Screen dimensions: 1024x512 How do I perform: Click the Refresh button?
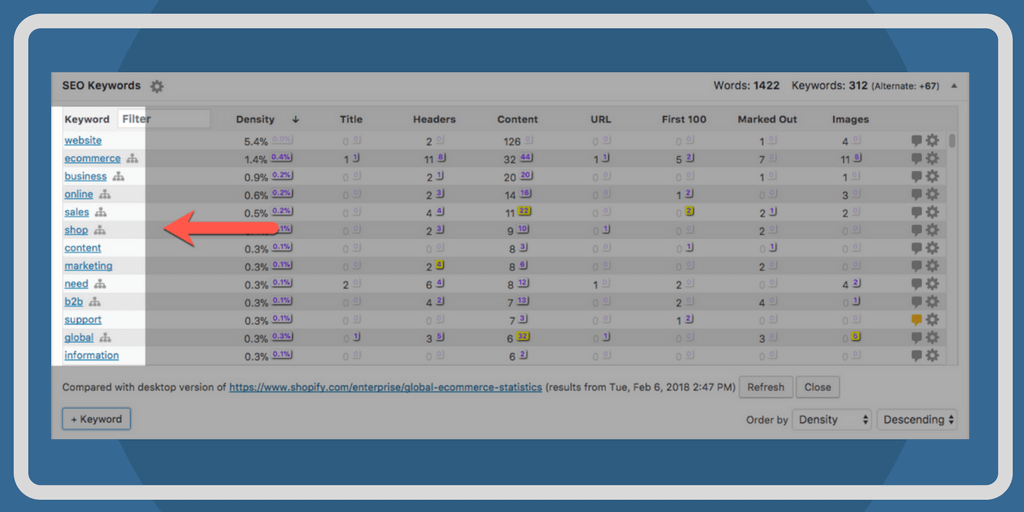(766, 387)
